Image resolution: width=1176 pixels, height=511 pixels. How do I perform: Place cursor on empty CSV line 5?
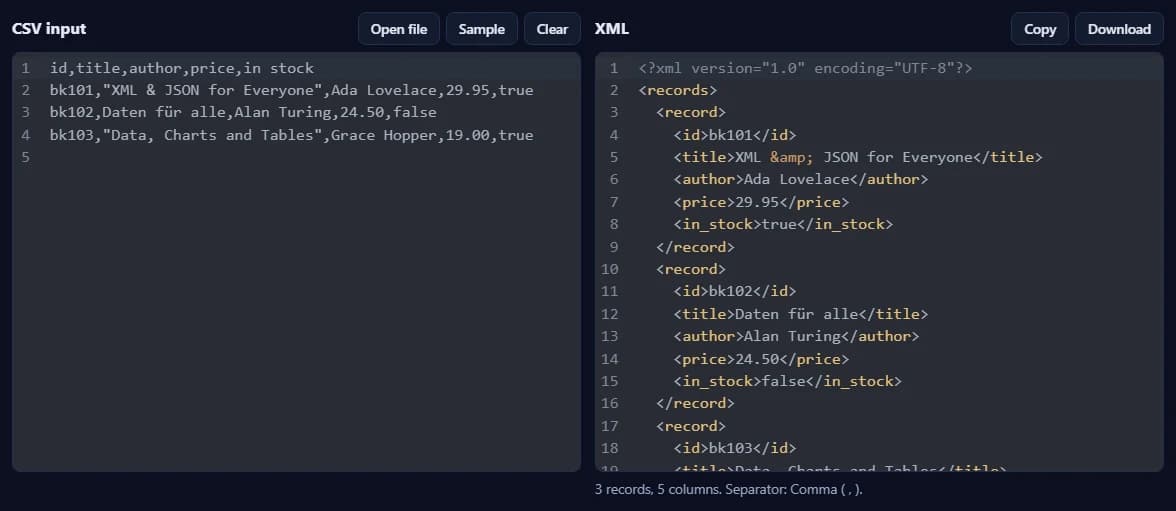(296, 158)
